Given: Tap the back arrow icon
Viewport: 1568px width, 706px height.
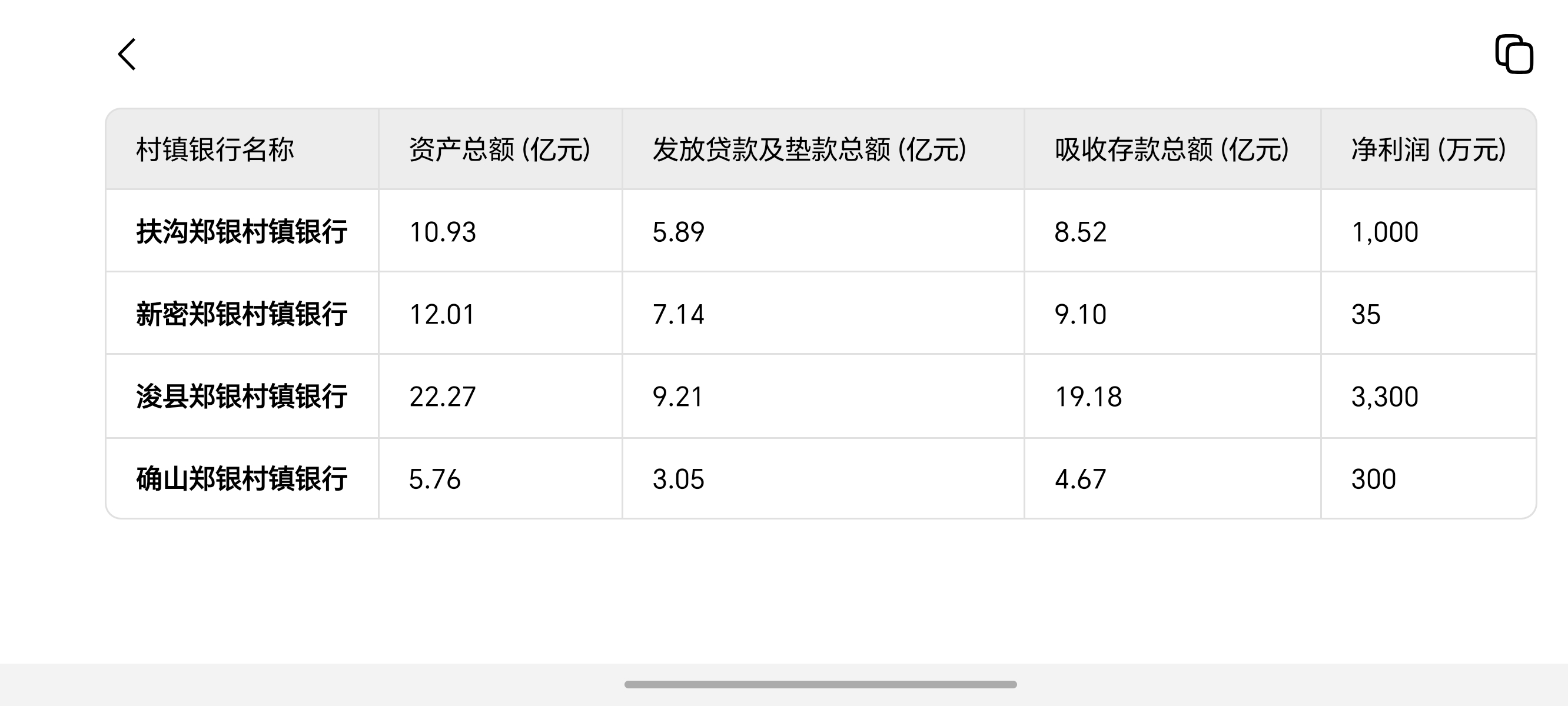Looking at the screenshot, I should [127, 55].
